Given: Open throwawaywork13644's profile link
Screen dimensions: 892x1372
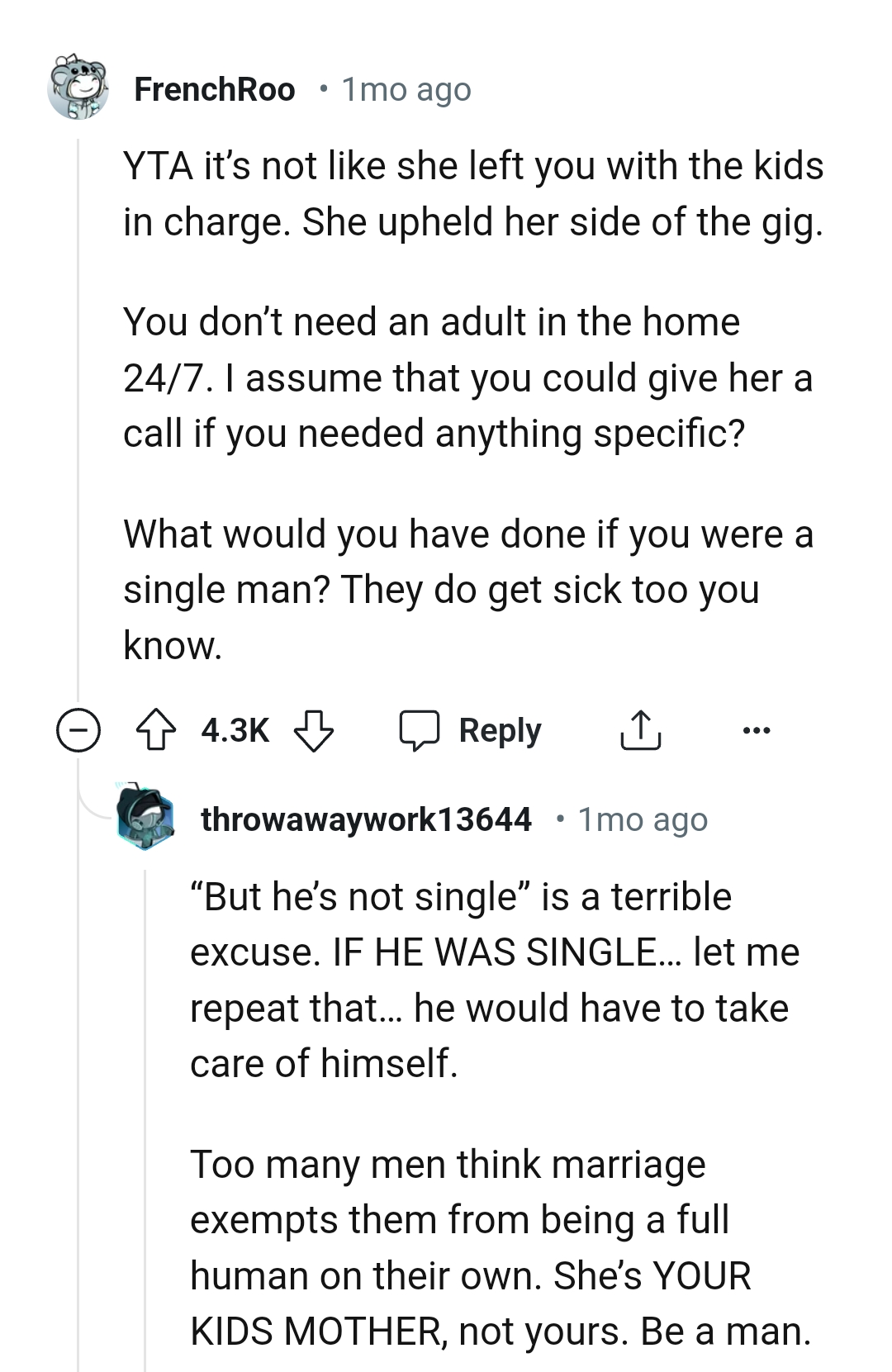Looking at the screenshot, I should pos(366,821).
